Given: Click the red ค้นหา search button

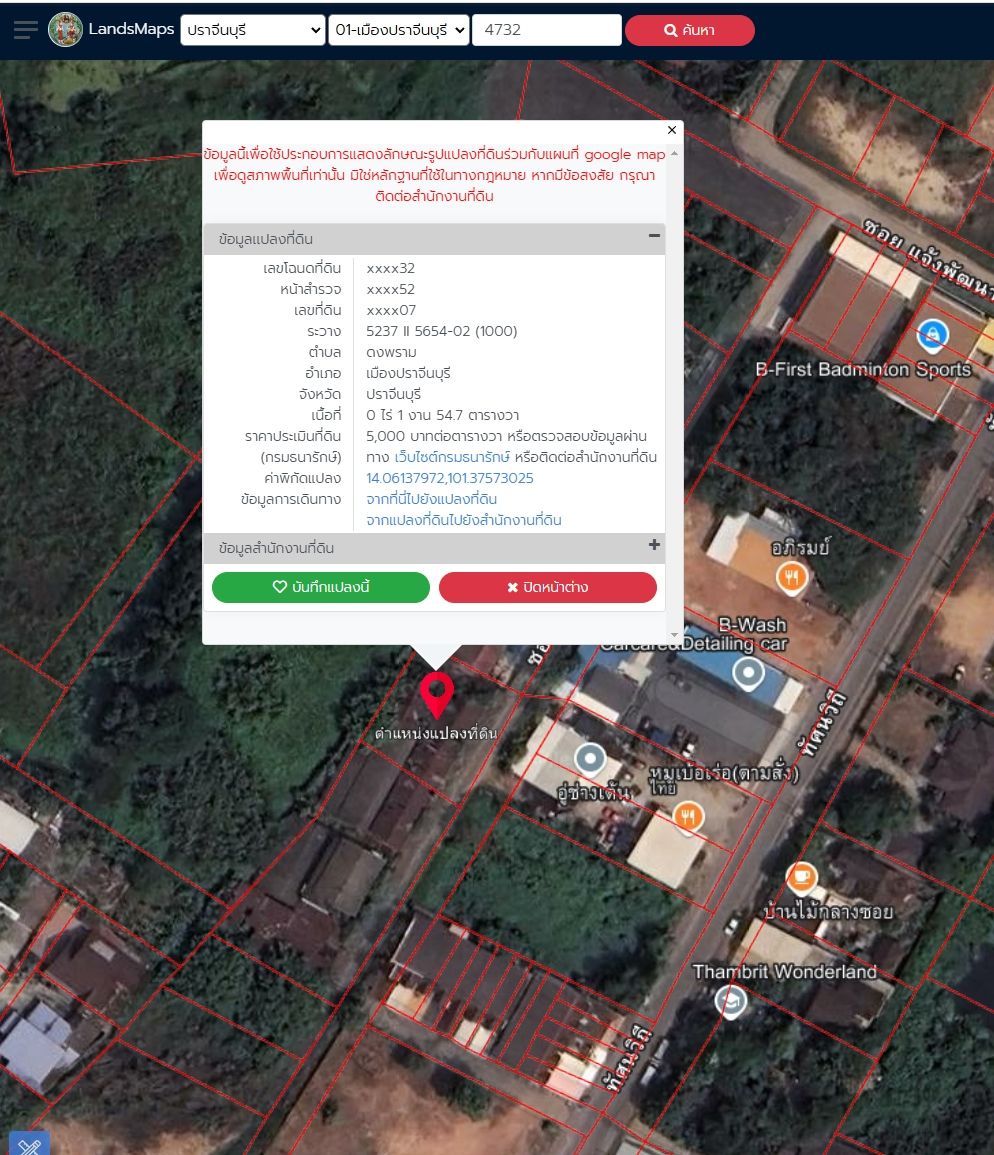Looking at the screenshot, I should point(690,30).
